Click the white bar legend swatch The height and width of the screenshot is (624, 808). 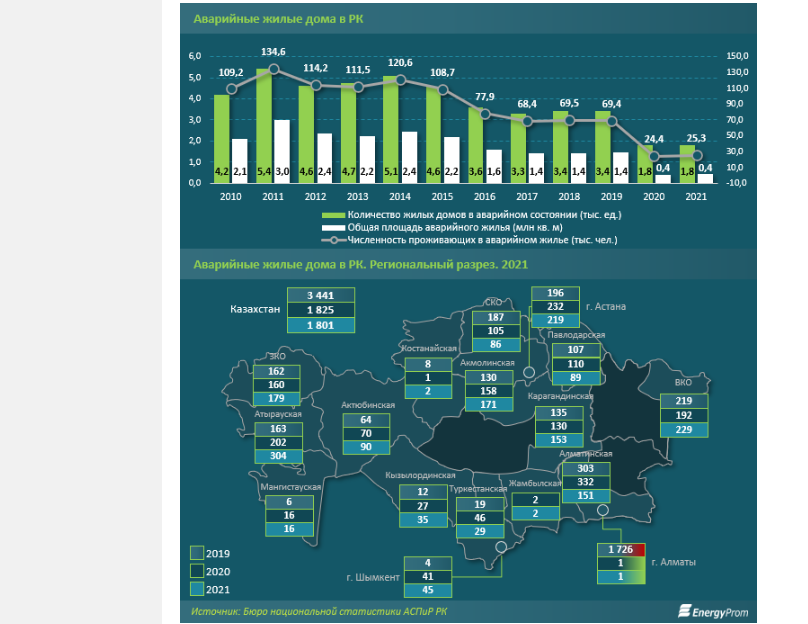(x=333, y=228)
